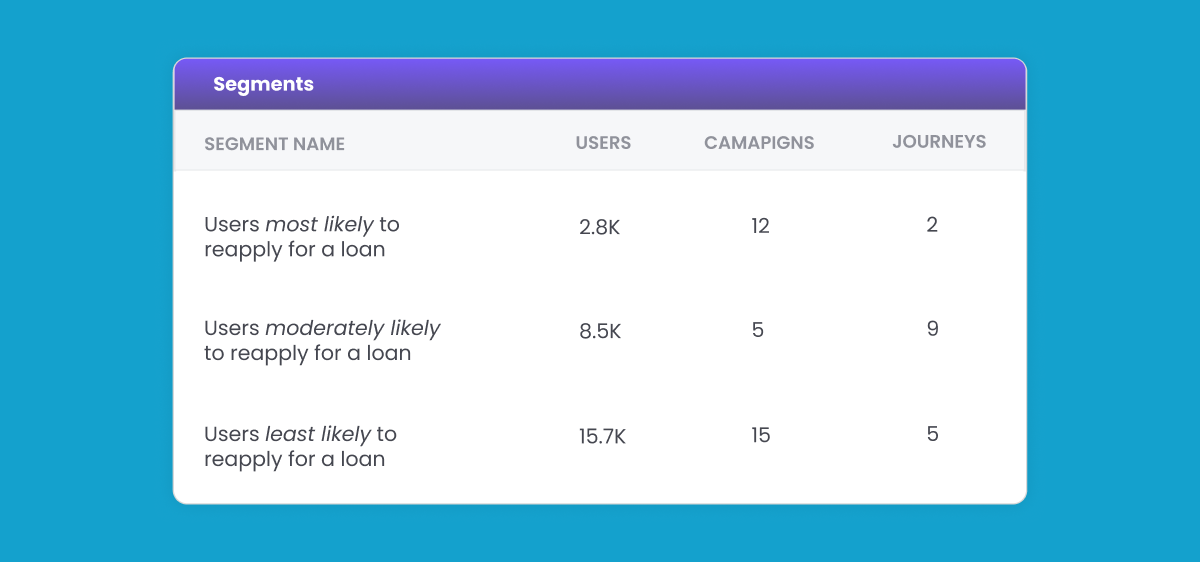
Task: Click the Segments panel title
Action: tap(263, 84)
